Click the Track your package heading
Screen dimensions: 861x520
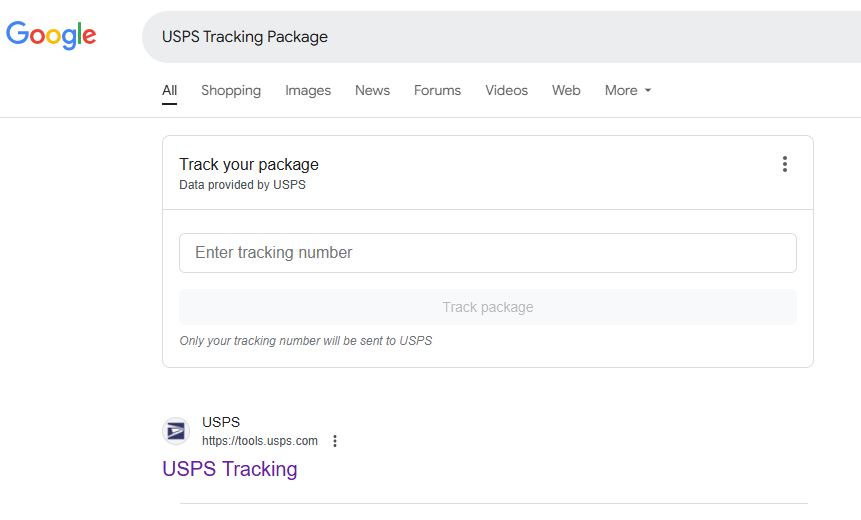point(249,164)
